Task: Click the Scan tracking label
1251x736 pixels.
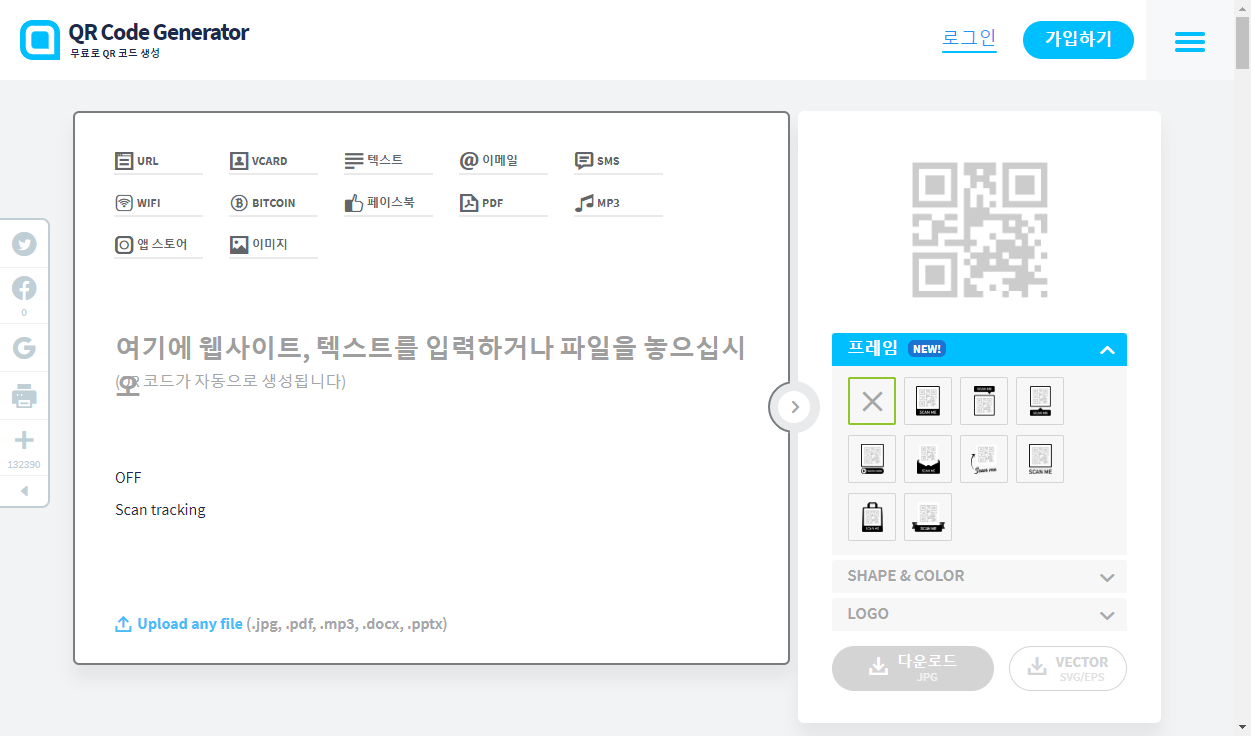Action: tap(160, 510)
